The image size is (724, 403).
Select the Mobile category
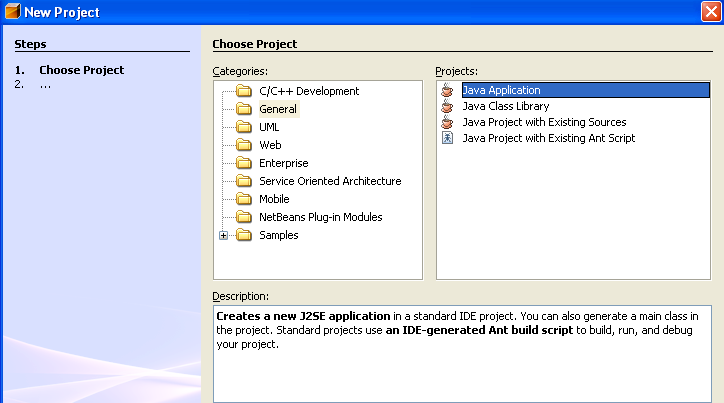coord(274,199)
